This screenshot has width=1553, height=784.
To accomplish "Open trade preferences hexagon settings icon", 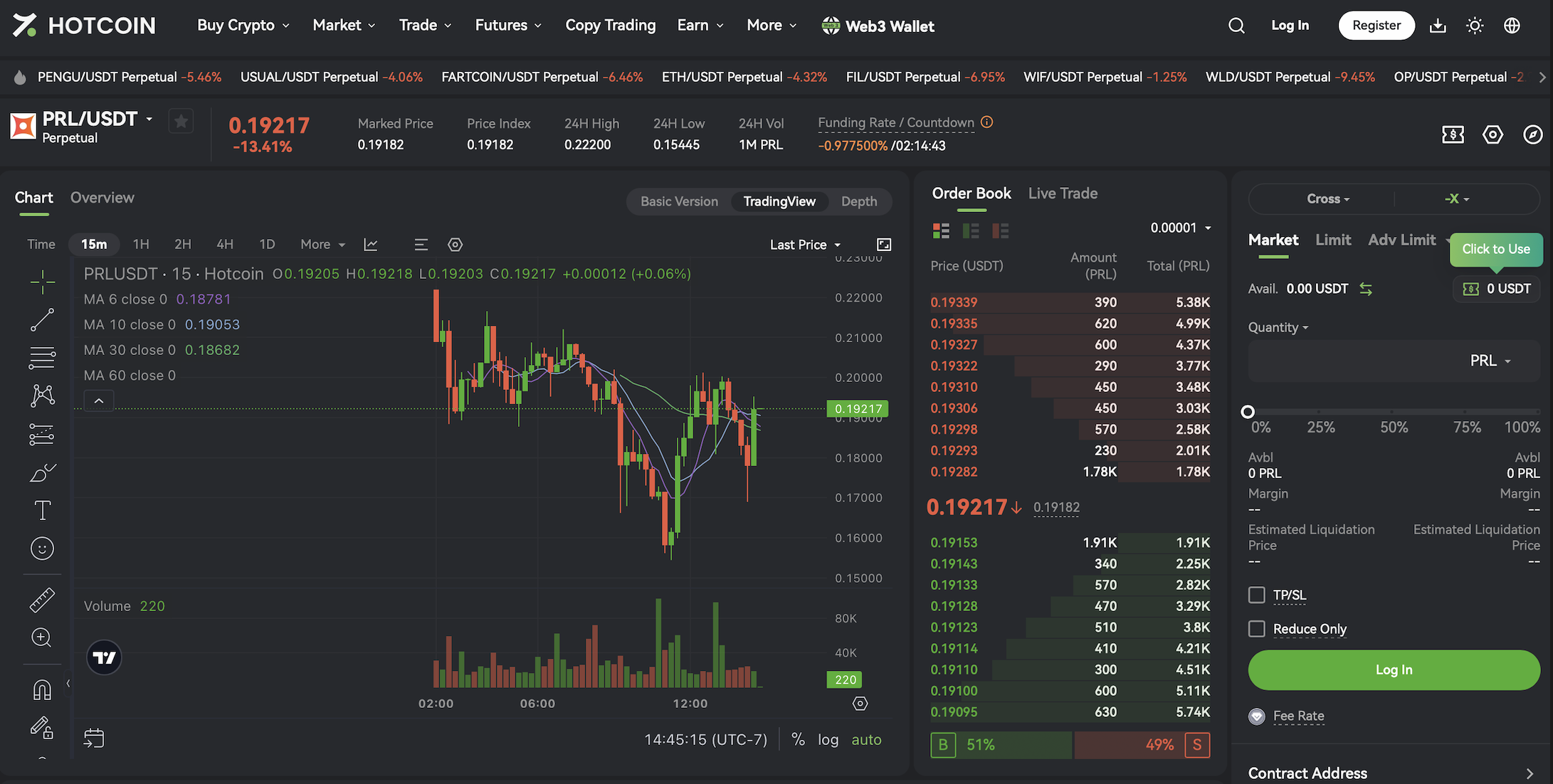I will [1493, 134].
